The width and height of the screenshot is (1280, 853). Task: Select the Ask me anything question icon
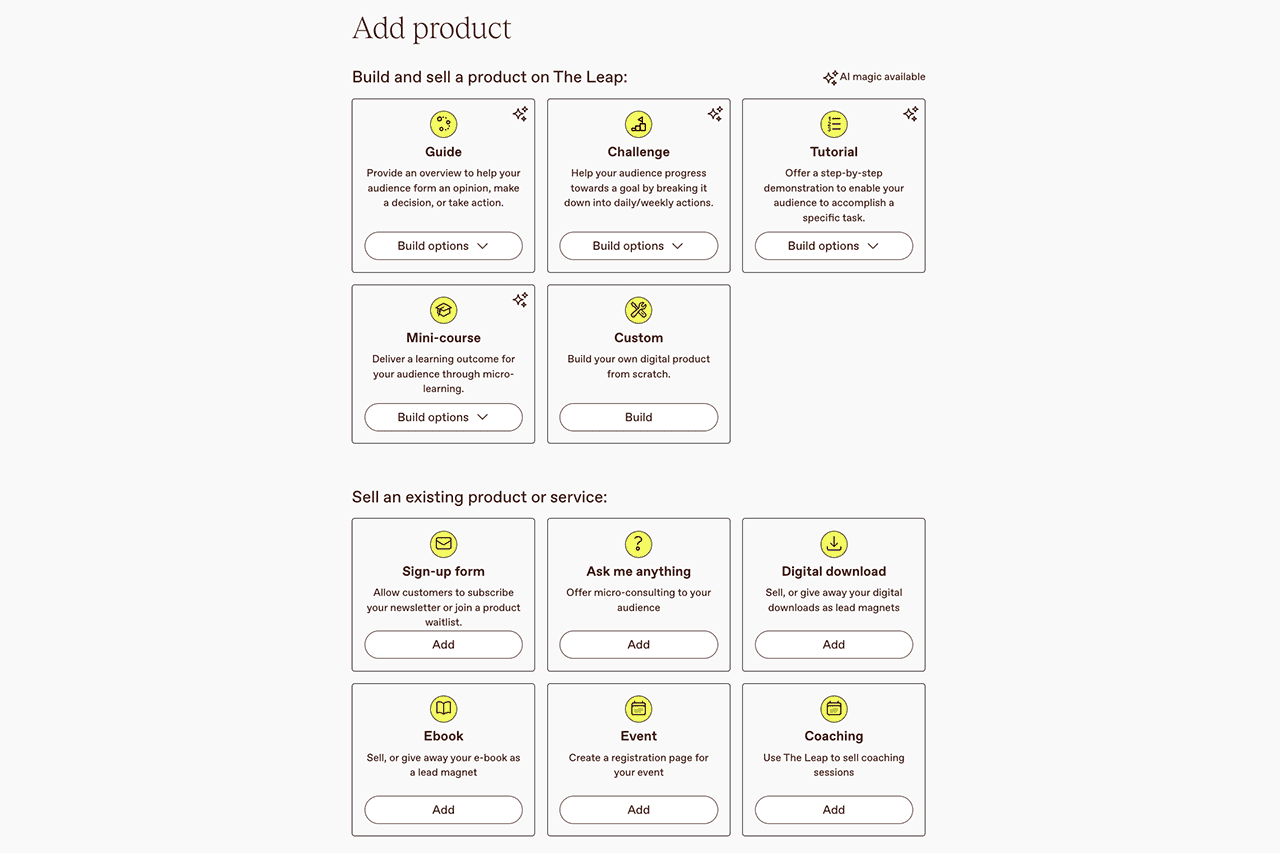click(x=638, y=544)
